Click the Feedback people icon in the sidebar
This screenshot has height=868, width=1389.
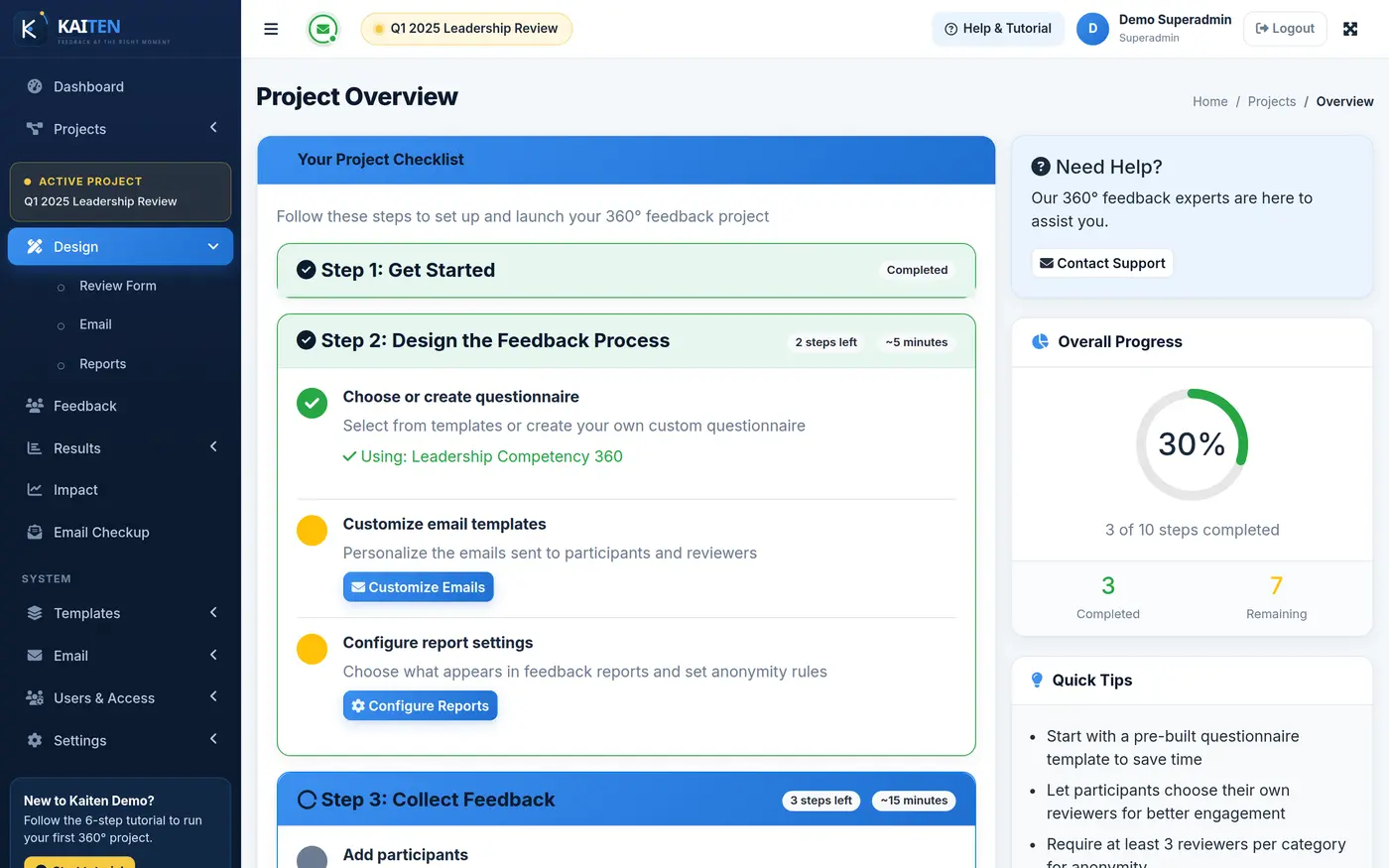coord(35,406)
